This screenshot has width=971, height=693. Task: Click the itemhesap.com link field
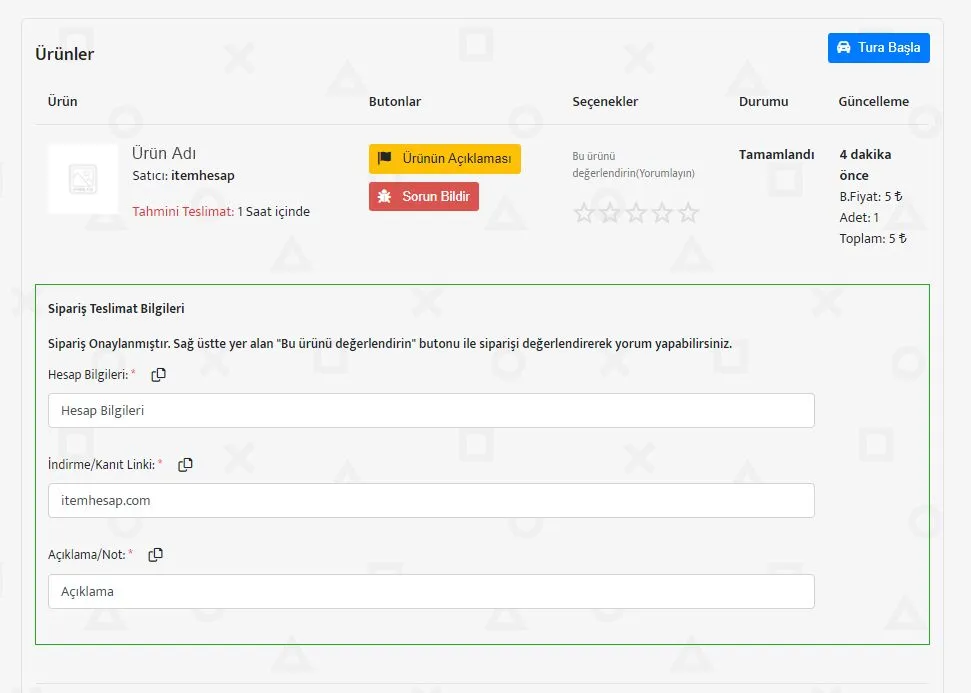[431, 500]
